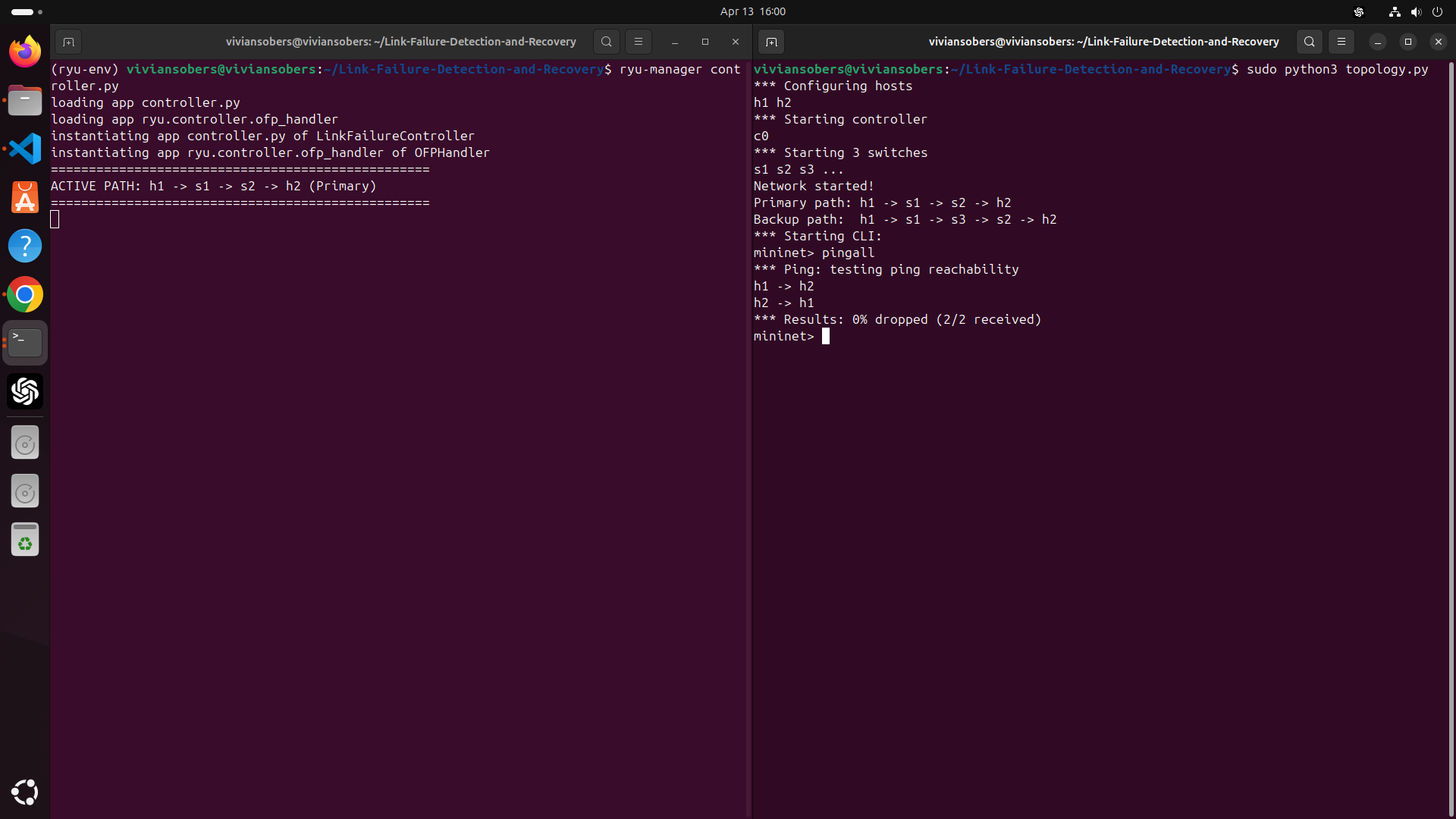
Task: Launch Google Chrome from the dock
Action: 25,294
